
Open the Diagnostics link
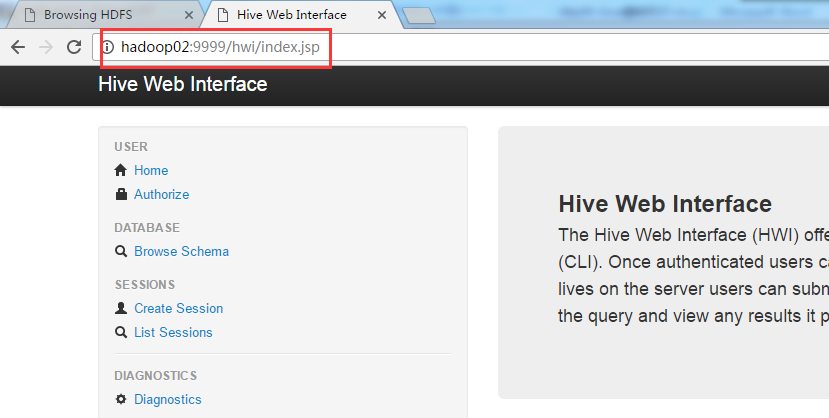(168, 399)
